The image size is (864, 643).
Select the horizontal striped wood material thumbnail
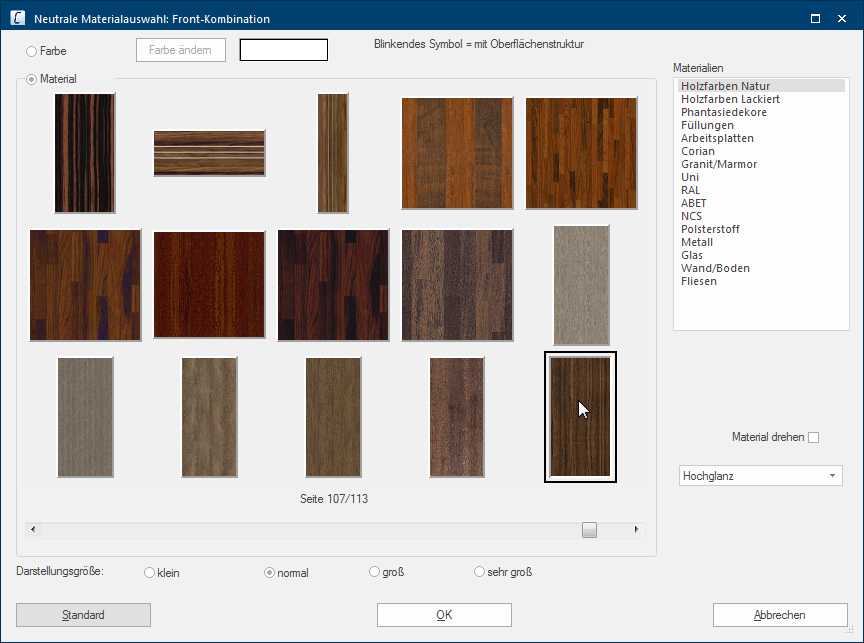click(209, 153)
